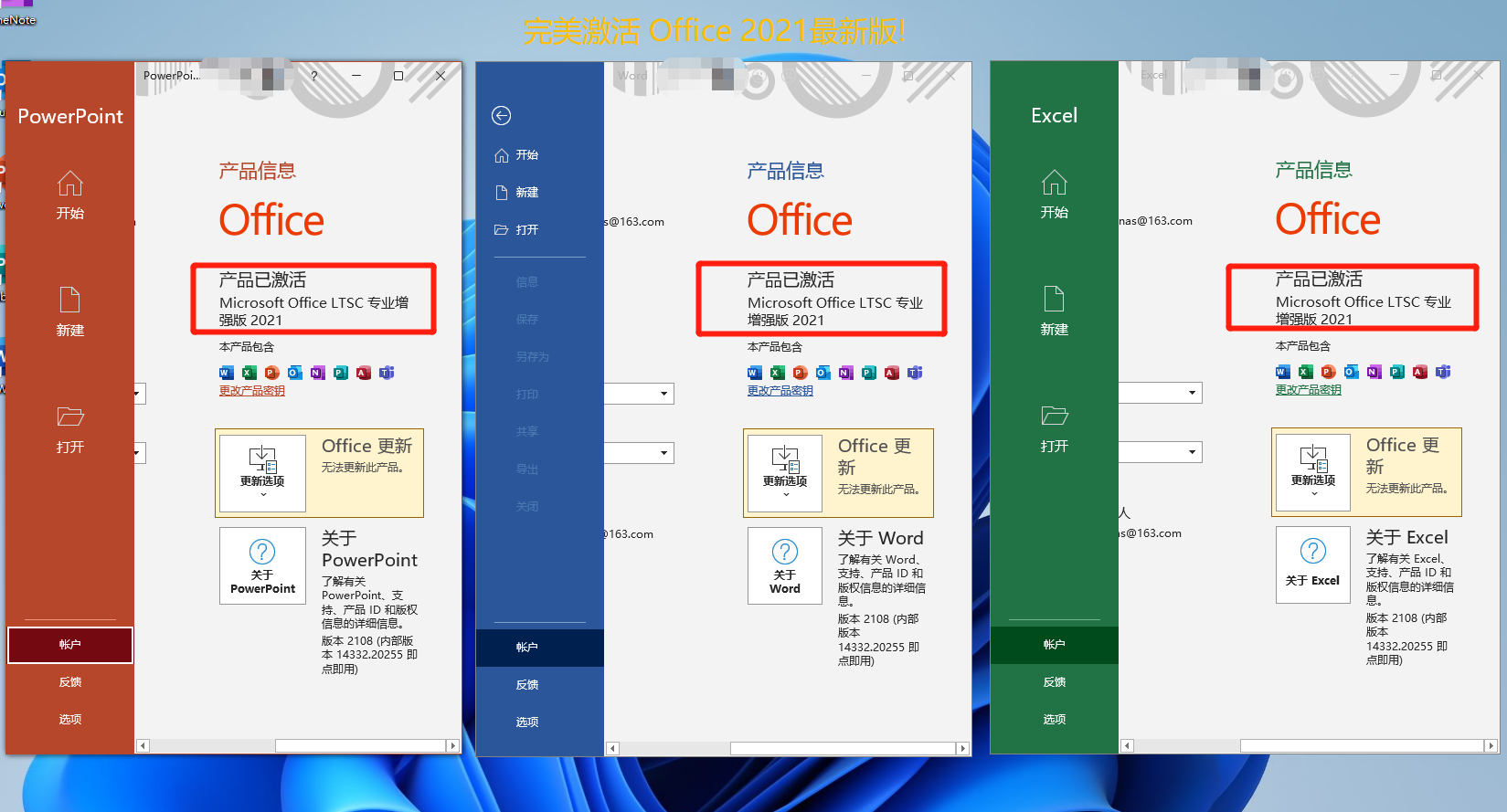The width and height of the screenshot is (1507, 812).
Task: Click PowerPoint app icon in Excel product list
Action: click(x=1329, y=372)
